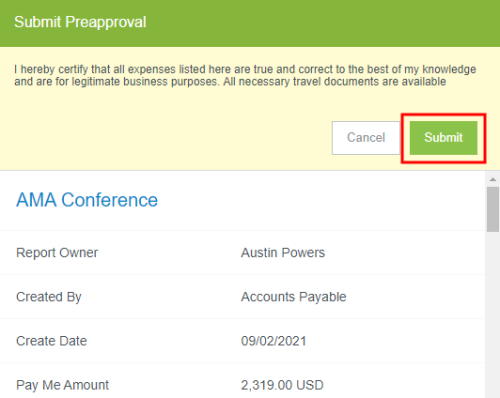The height and width of the screenshot is (398, 500).
Task: Click the scrollbar up arrow
Action: (493, 179)
